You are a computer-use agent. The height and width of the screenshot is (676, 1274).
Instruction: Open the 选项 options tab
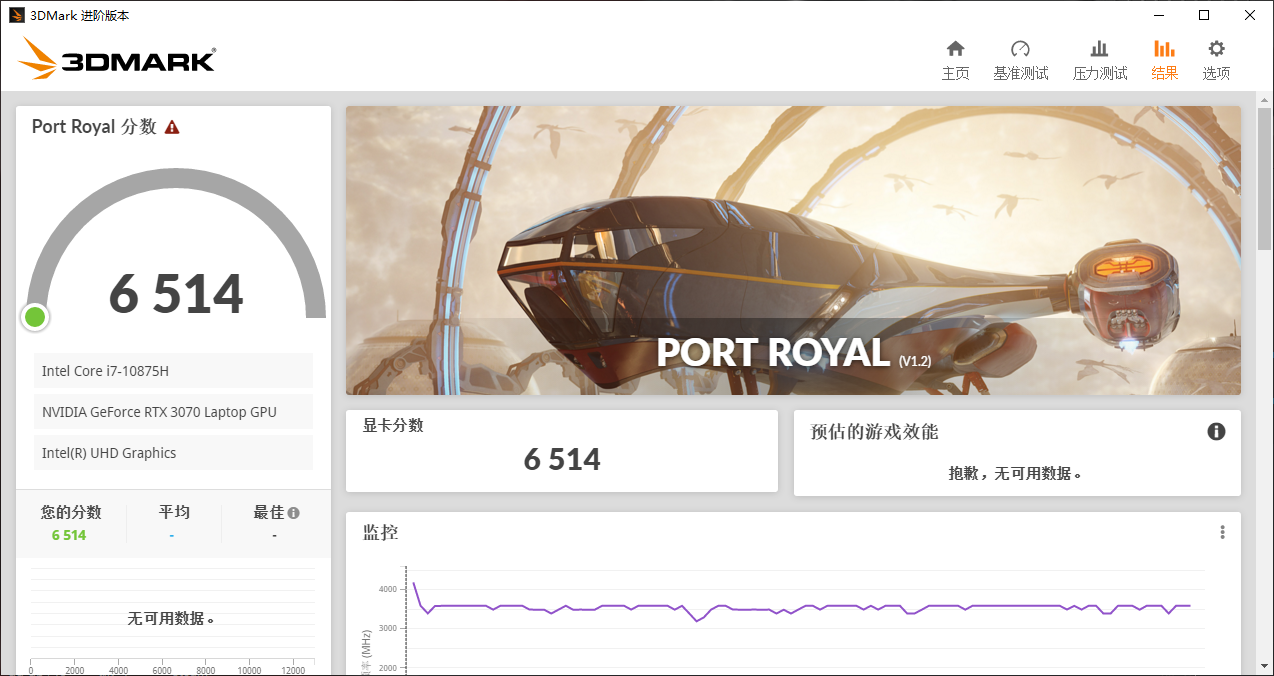coord(1216,60)
